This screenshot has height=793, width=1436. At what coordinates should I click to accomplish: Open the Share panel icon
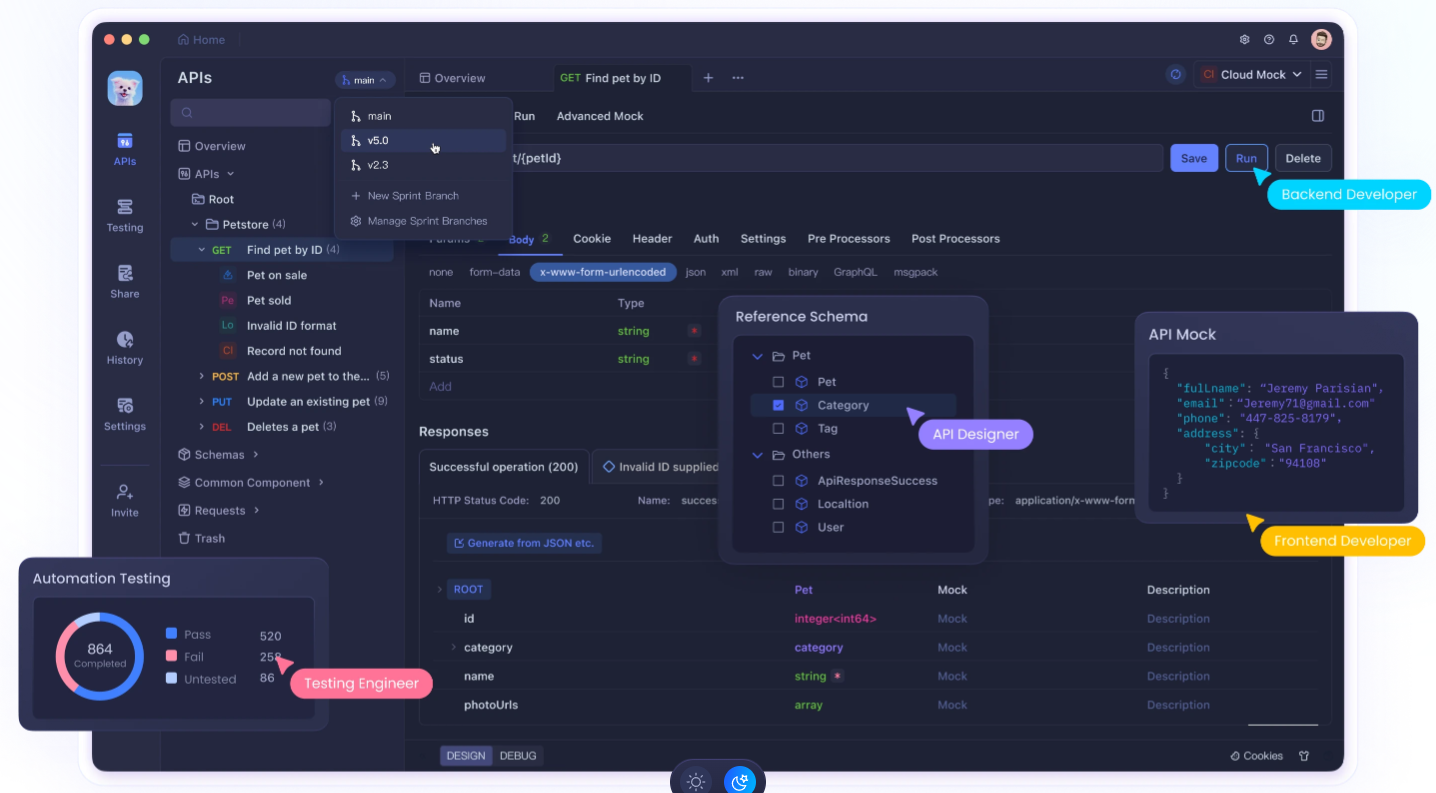[124, 280]
